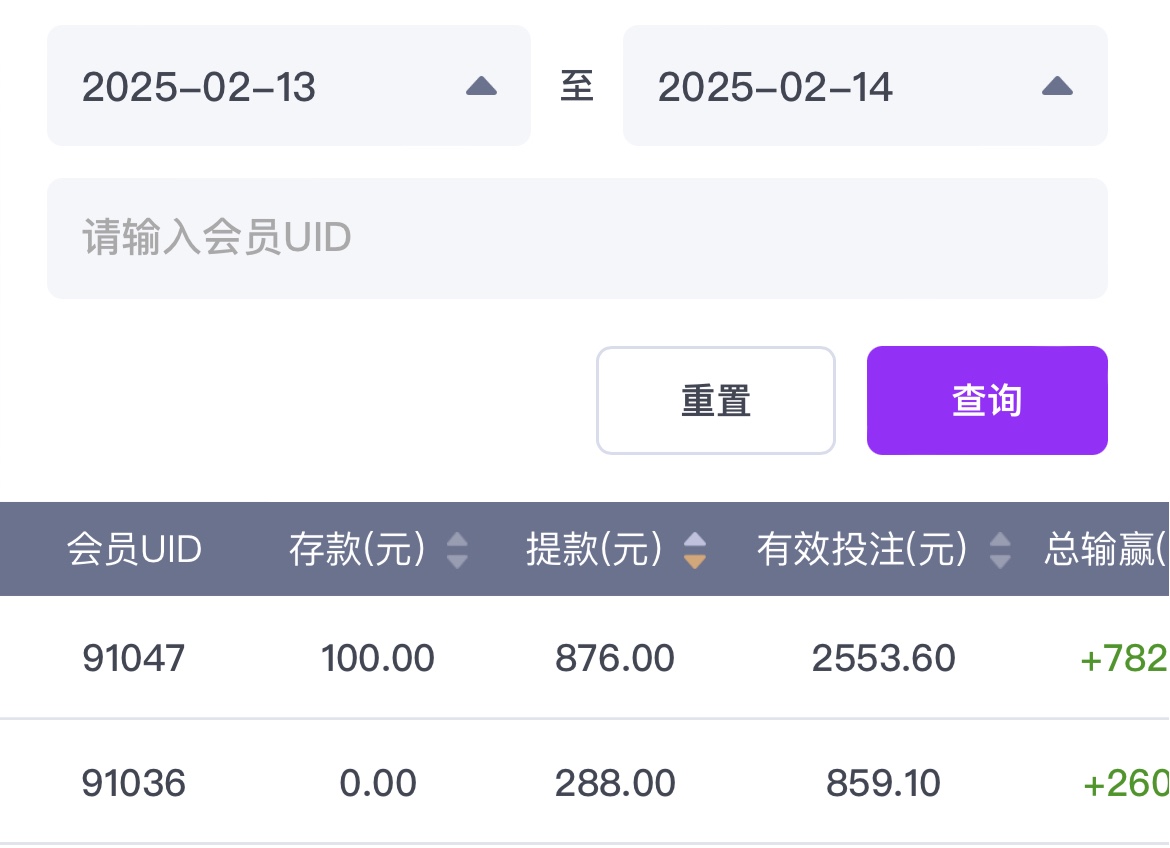Click the start date arrow beside 2025-02-13
The width and height of the screenshot is (1170, 848).
[x=481, y=87]
